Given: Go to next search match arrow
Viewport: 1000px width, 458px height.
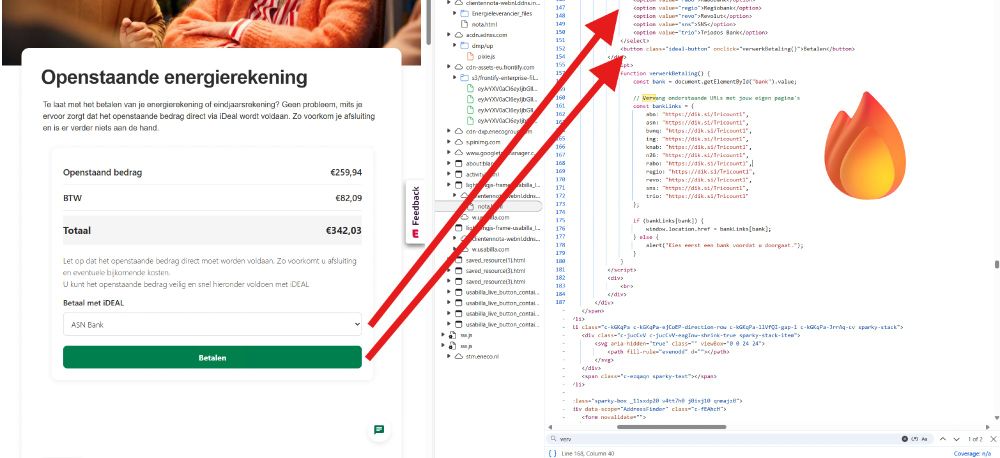Looking at the screenshot, I should (x=956, y=439).
